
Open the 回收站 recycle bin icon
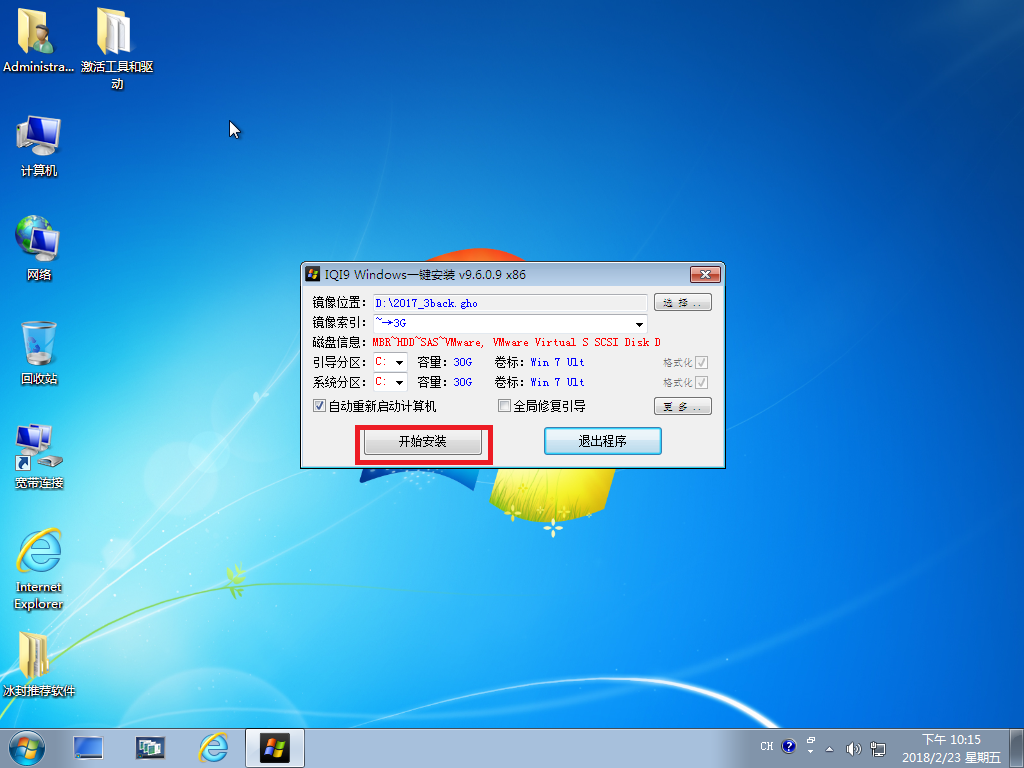point(39,353)
